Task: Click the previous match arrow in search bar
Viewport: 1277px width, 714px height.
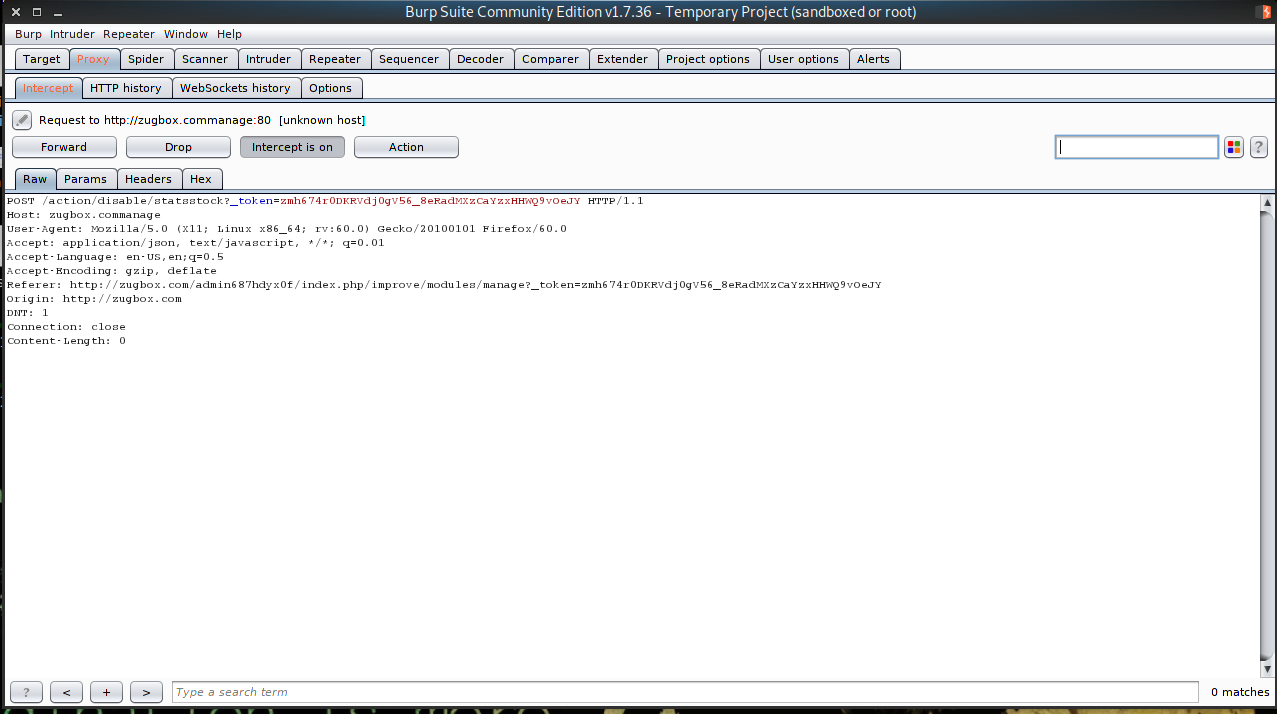Action: click(x=66, y=691)
